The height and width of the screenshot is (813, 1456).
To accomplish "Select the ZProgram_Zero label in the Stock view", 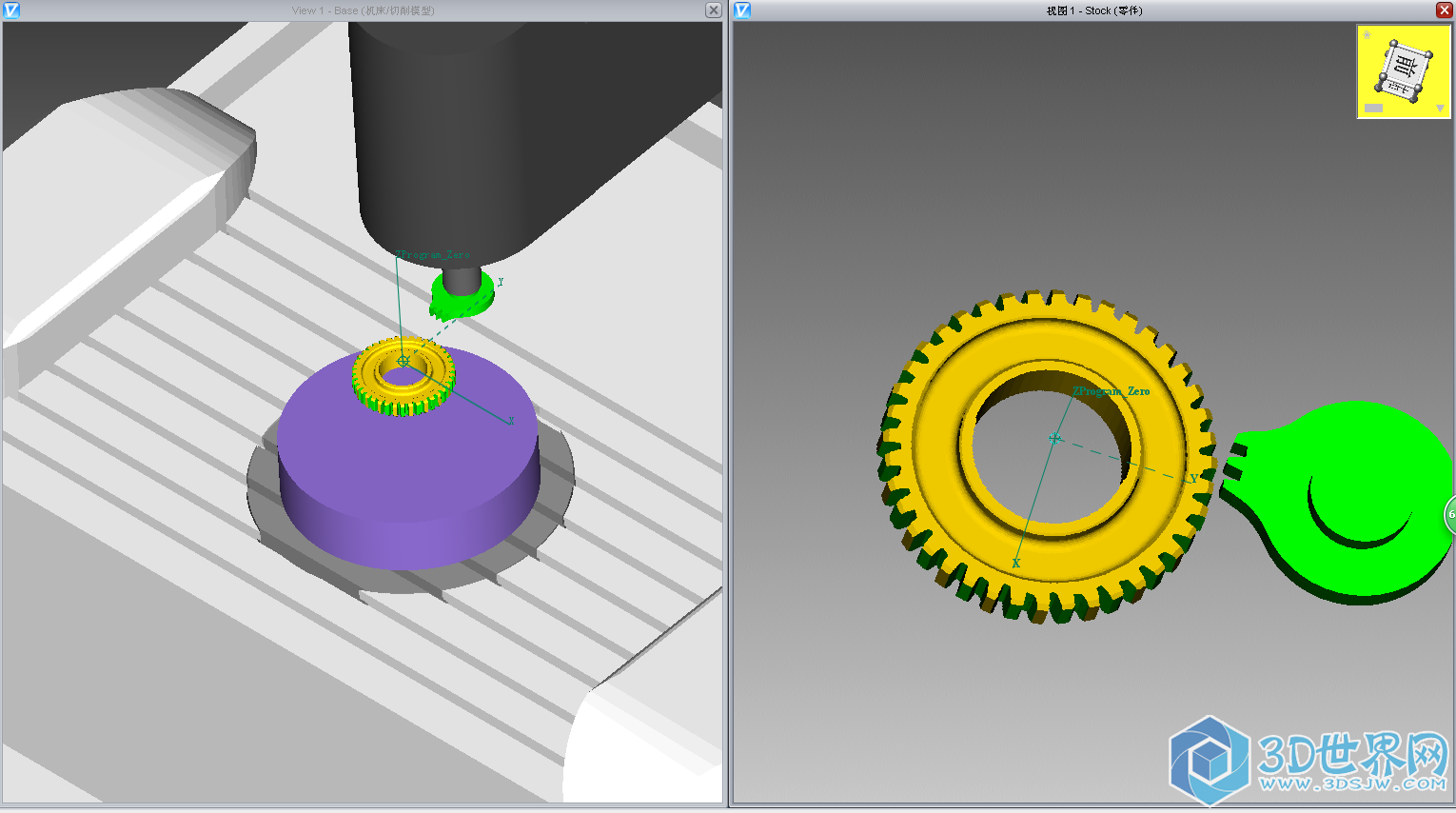I will pos(1111,391).
